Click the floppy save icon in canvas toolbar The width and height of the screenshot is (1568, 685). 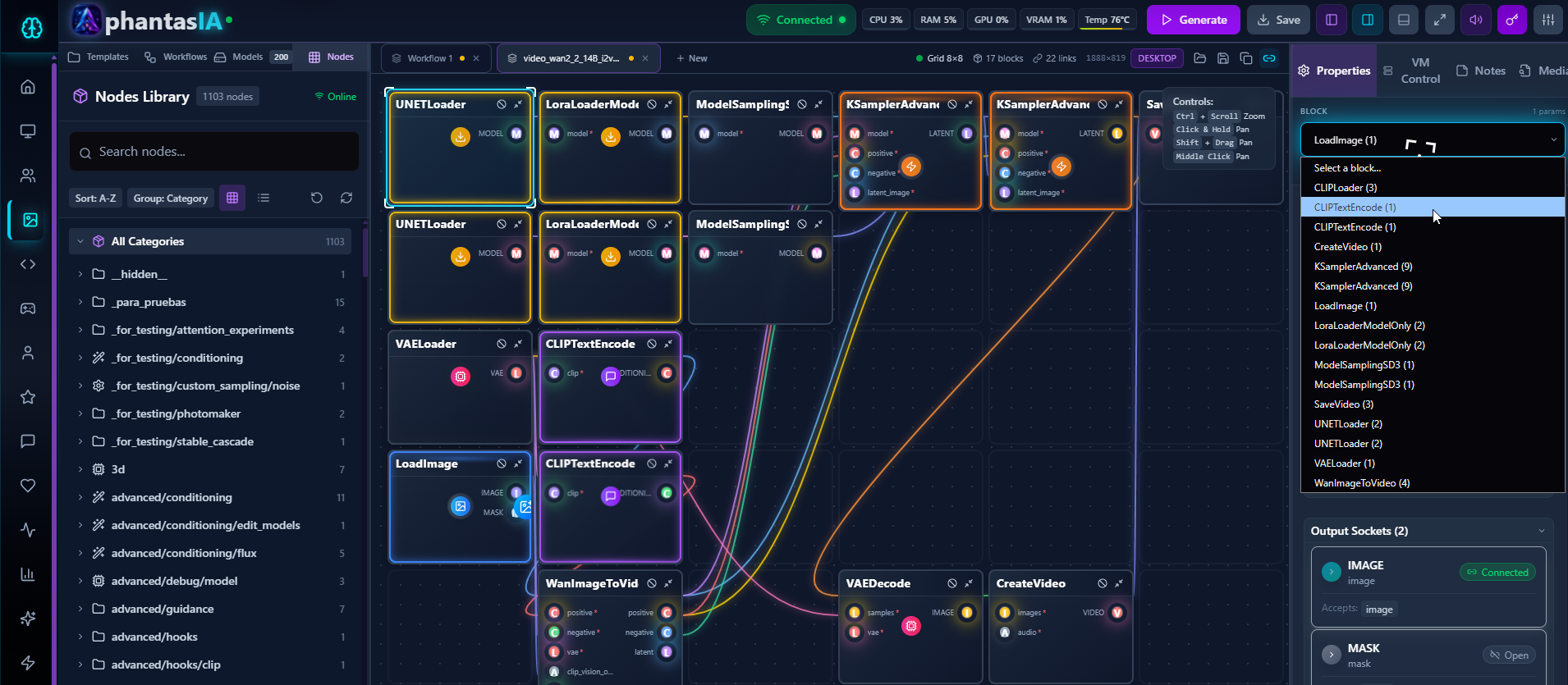[1223, 58]
